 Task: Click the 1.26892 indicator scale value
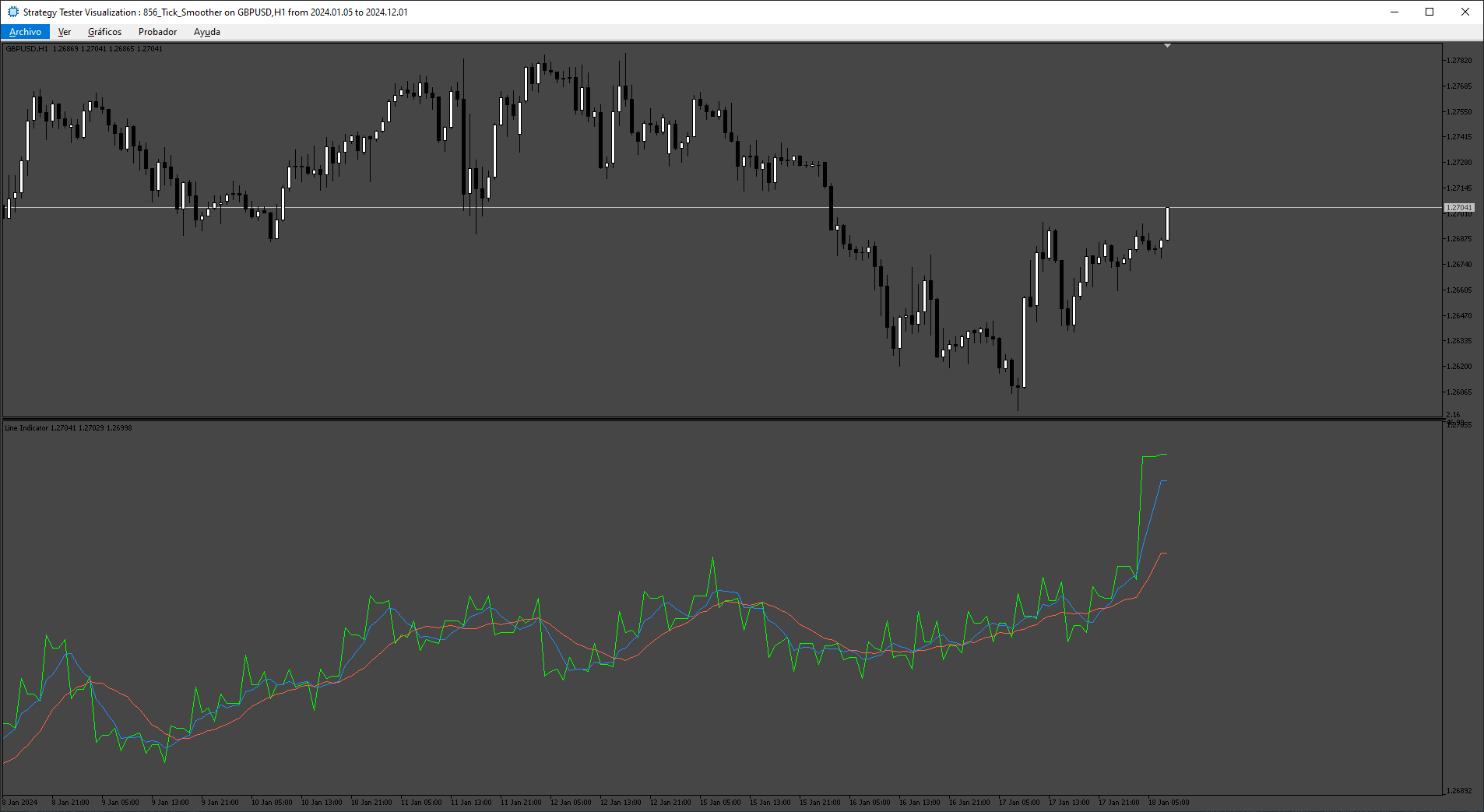1459,791
